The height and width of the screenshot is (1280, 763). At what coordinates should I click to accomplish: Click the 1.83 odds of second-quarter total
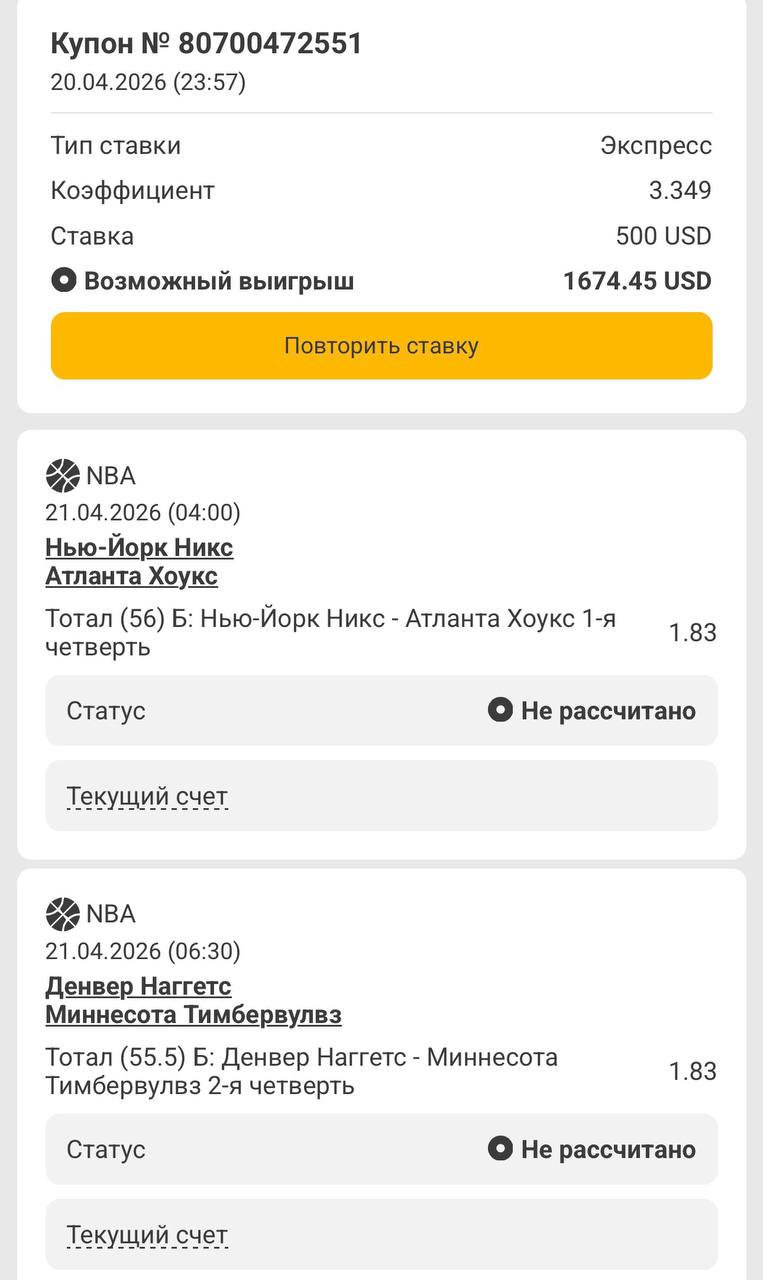tap(692, 1071)
